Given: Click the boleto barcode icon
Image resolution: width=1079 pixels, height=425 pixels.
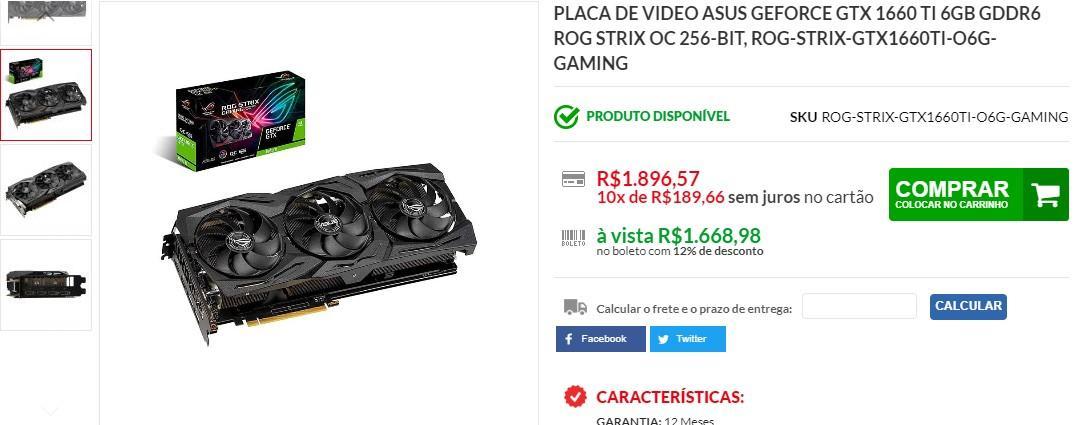Looking at the screenshot, I should [x=573, y=238].
